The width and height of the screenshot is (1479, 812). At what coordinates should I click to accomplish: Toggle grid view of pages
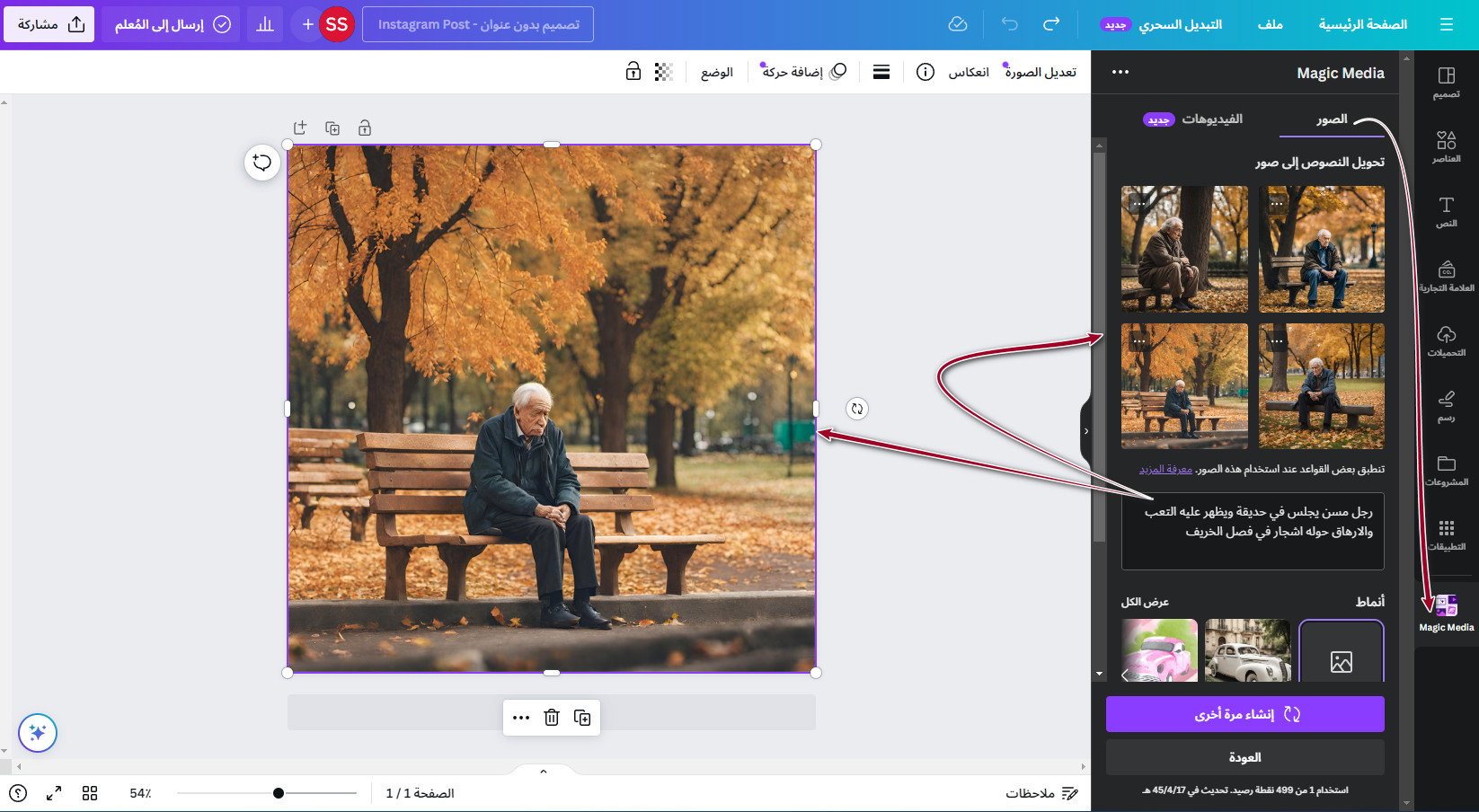[90, 793]
